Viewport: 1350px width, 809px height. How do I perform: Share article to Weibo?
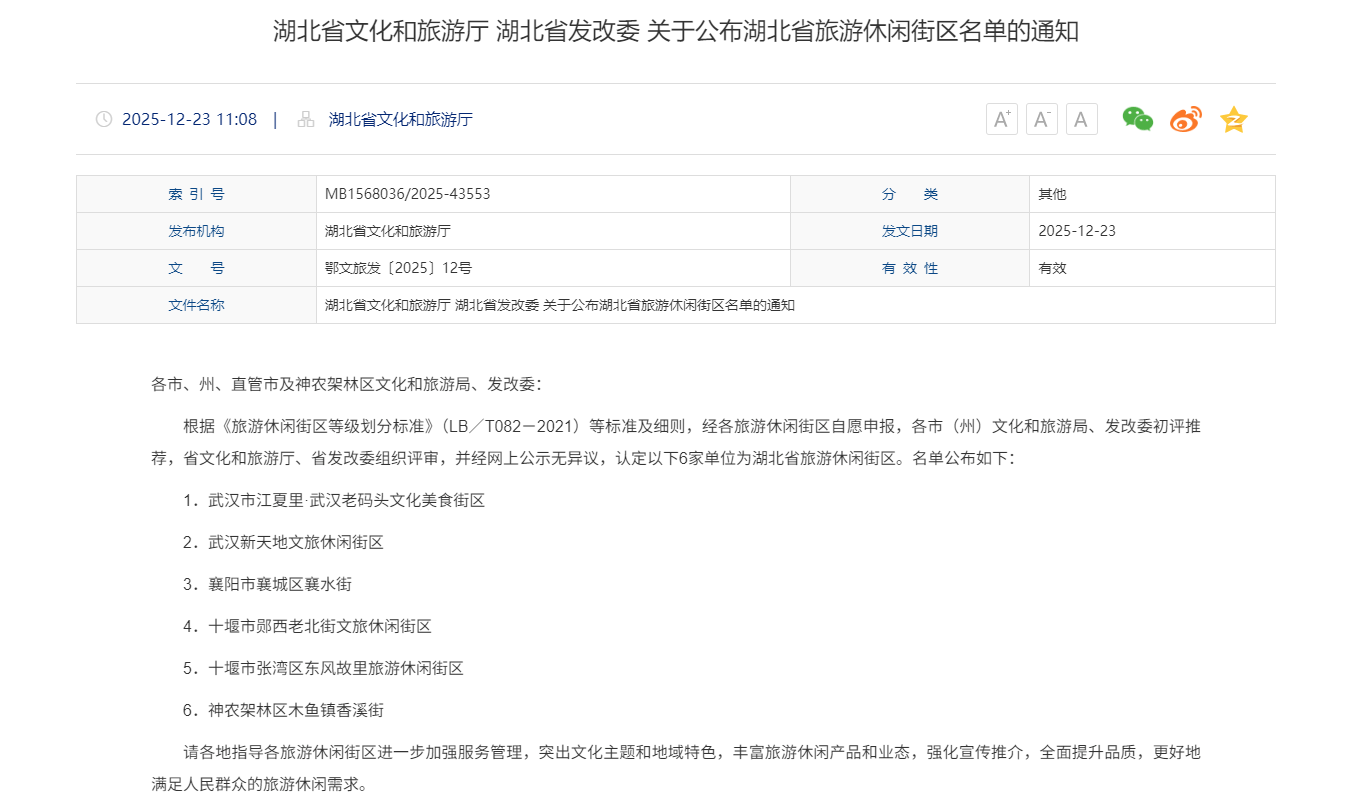(x=1185, y=120)
